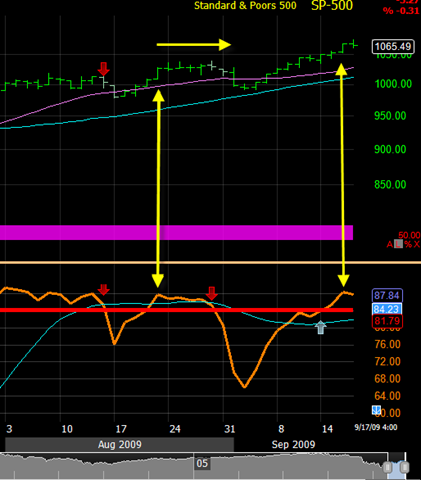421x480 pixels.
Task: Click the 9/17/09 4:00 timestamp
Action: 376,428
